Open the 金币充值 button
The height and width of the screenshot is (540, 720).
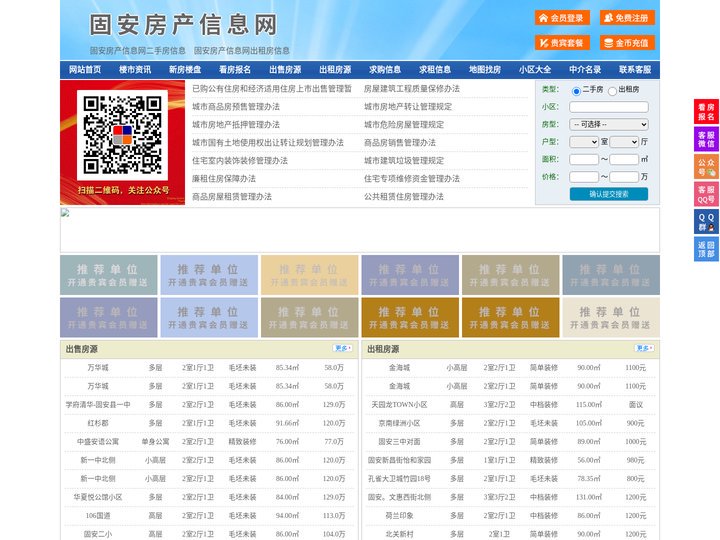(x=627, y=43)
